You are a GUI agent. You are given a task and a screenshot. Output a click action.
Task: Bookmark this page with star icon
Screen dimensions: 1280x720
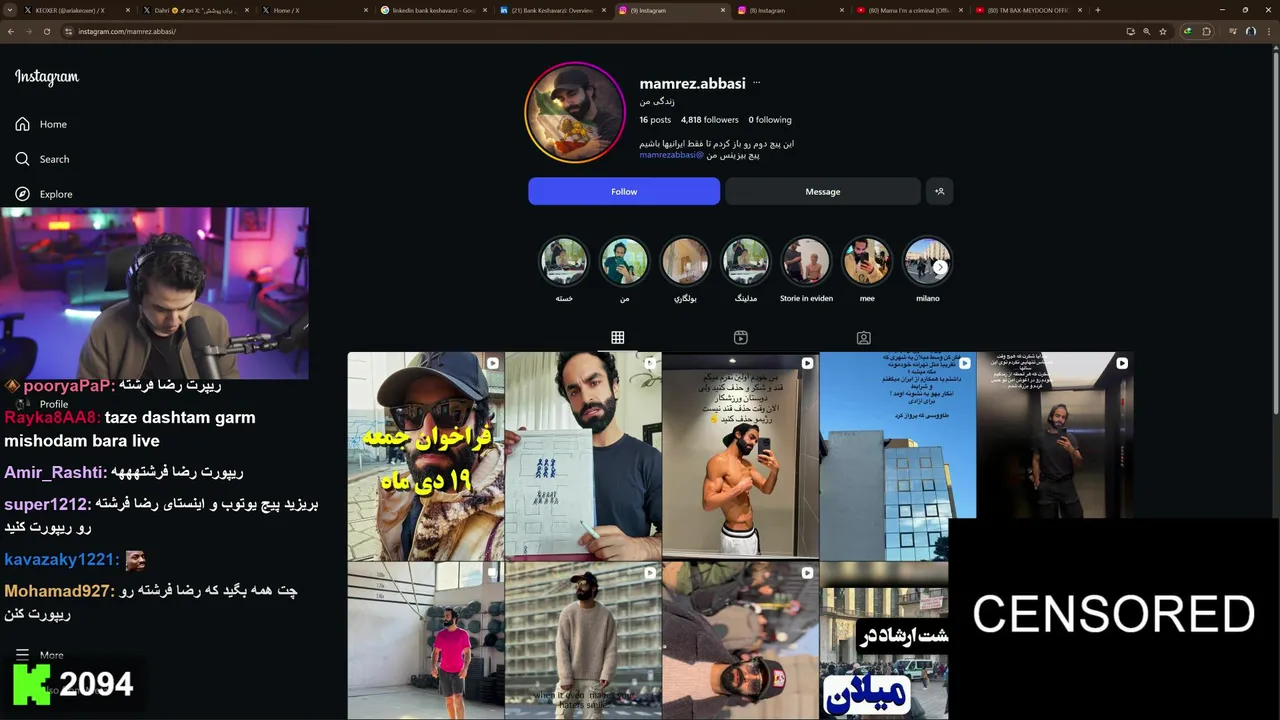[1163, 31]
